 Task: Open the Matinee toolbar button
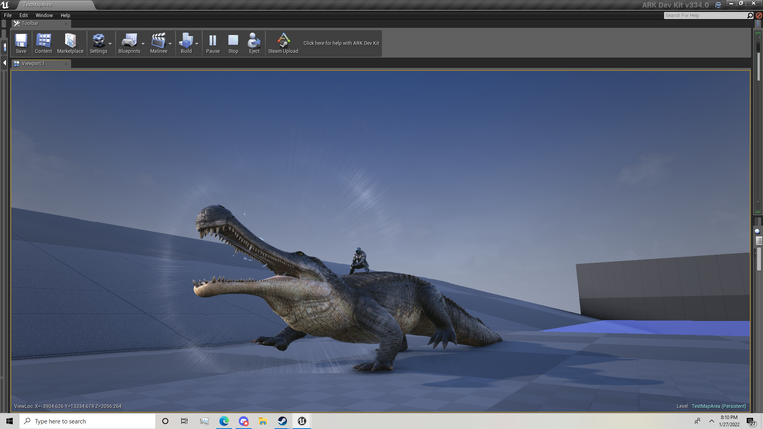coord(158,43)
